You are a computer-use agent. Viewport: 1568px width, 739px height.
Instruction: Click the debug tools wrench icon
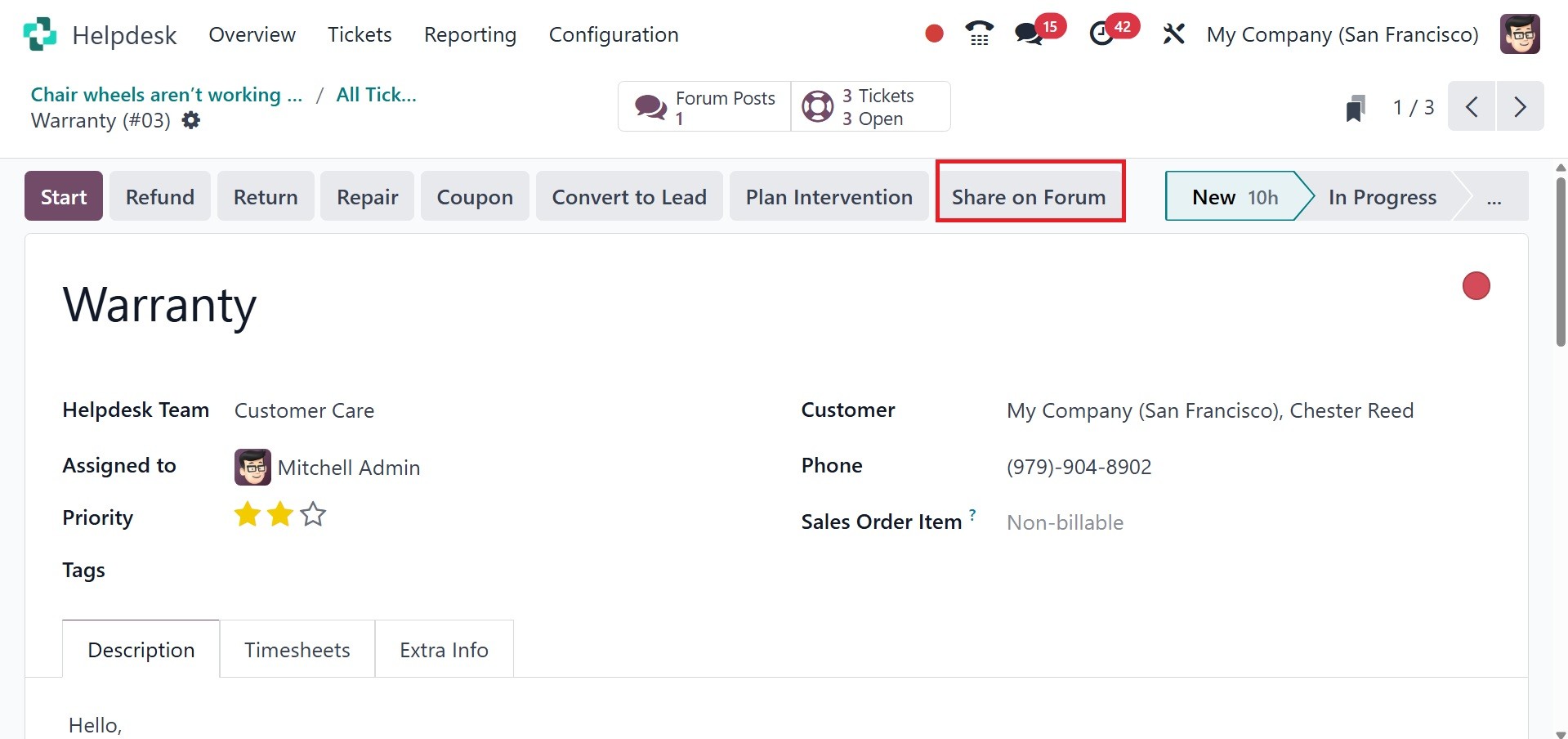pos(1173,34)
